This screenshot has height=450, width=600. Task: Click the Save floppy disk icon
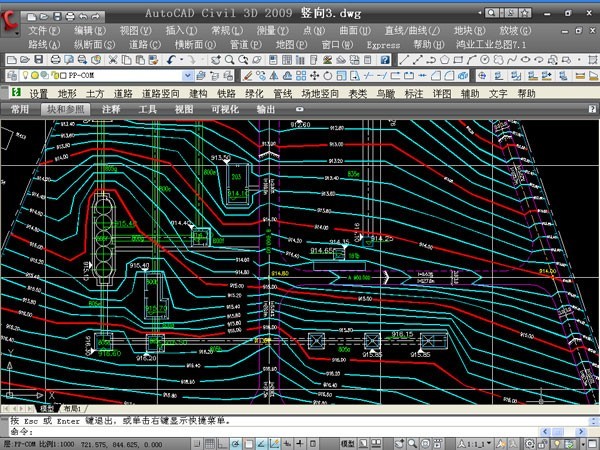point(36,60)
